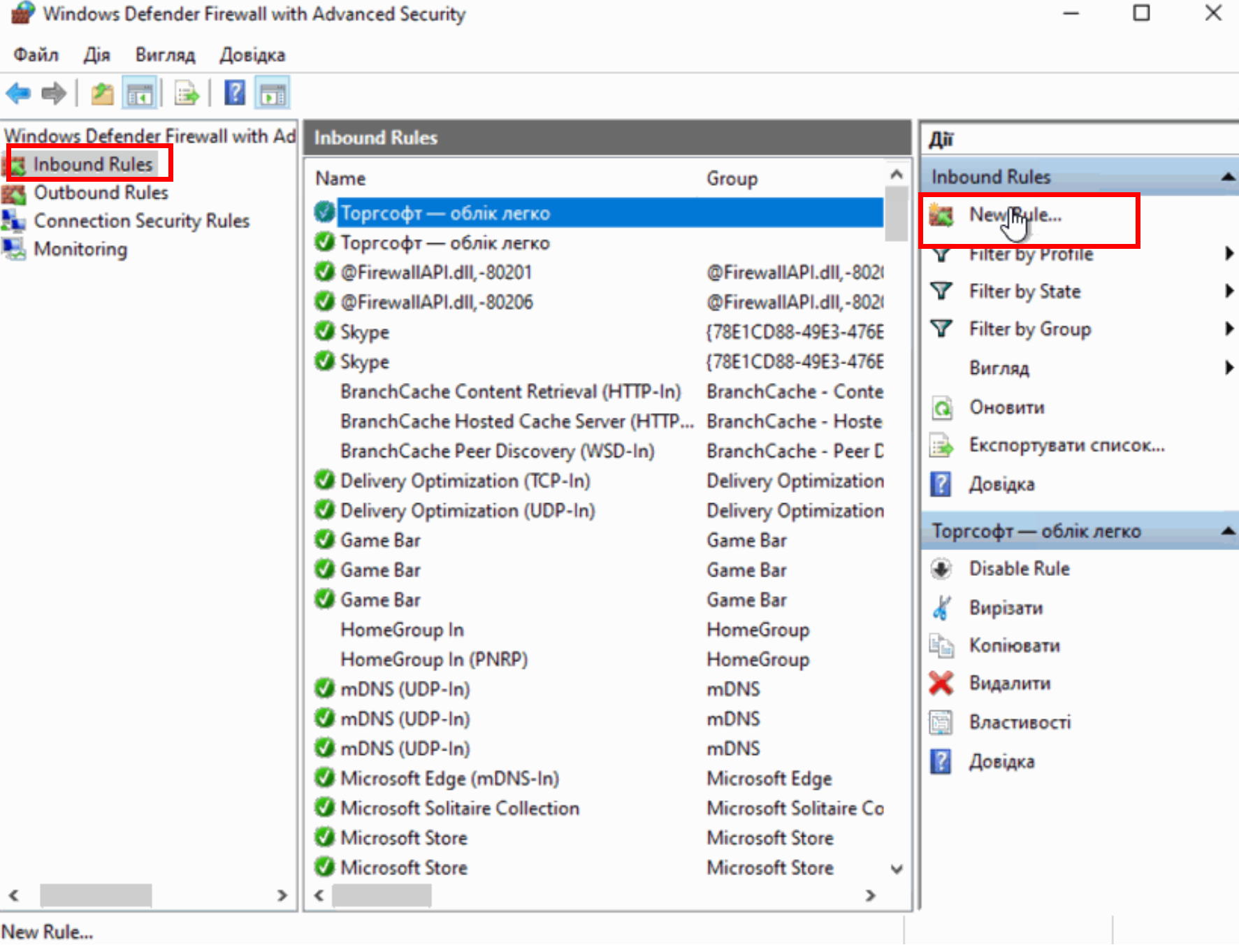Image resolution: width=1239 pixels, height=952 pixels.
Task: Expand the Filter by Group submenu
Action: [1229, 329]
